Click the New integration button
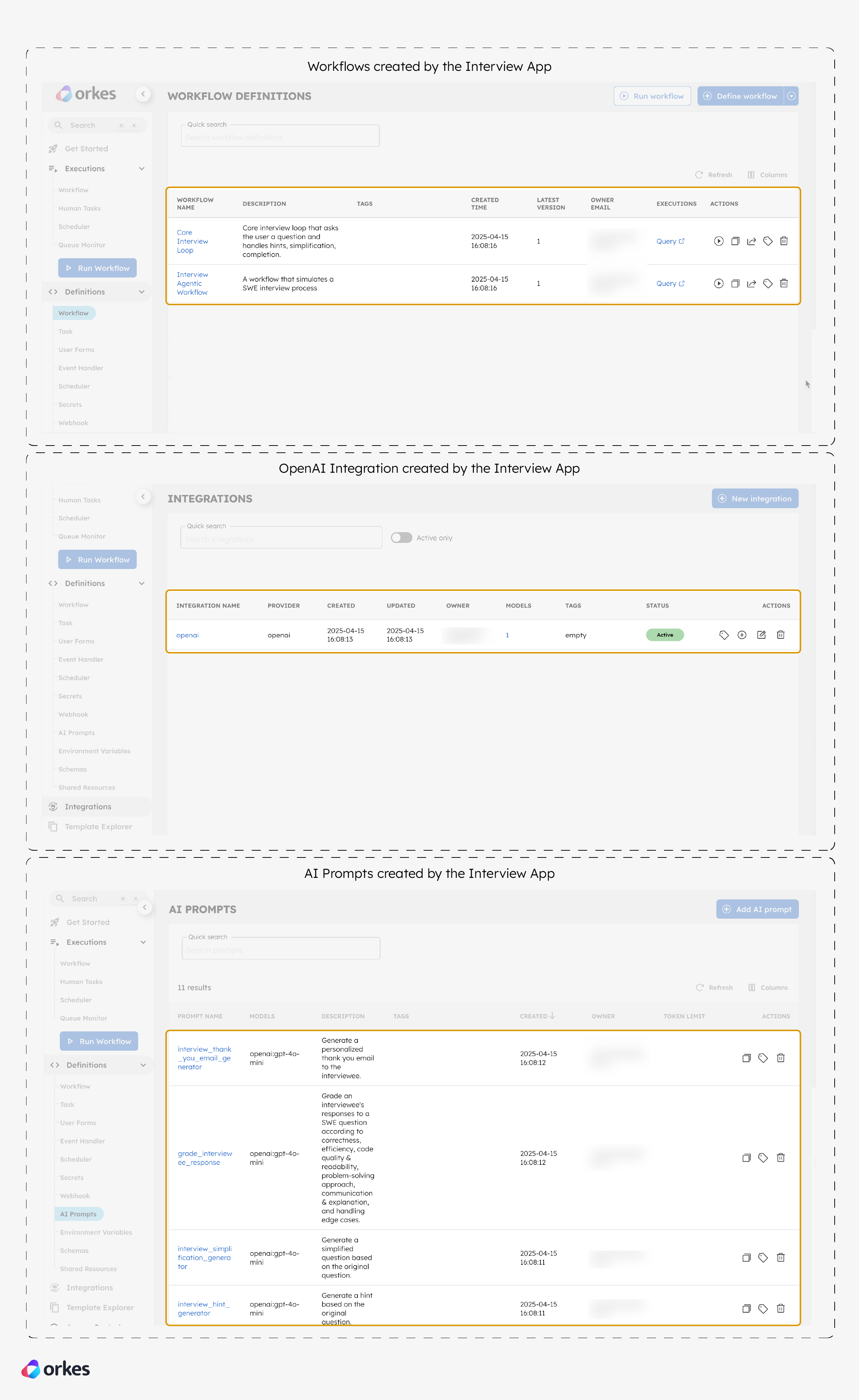 pos(755,498)
